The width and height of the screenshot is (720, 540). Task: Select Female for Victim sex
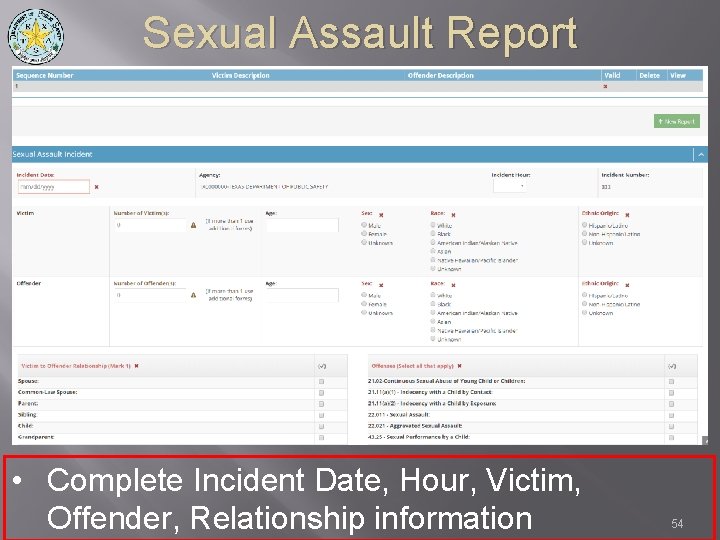click(x=364, y=234)
